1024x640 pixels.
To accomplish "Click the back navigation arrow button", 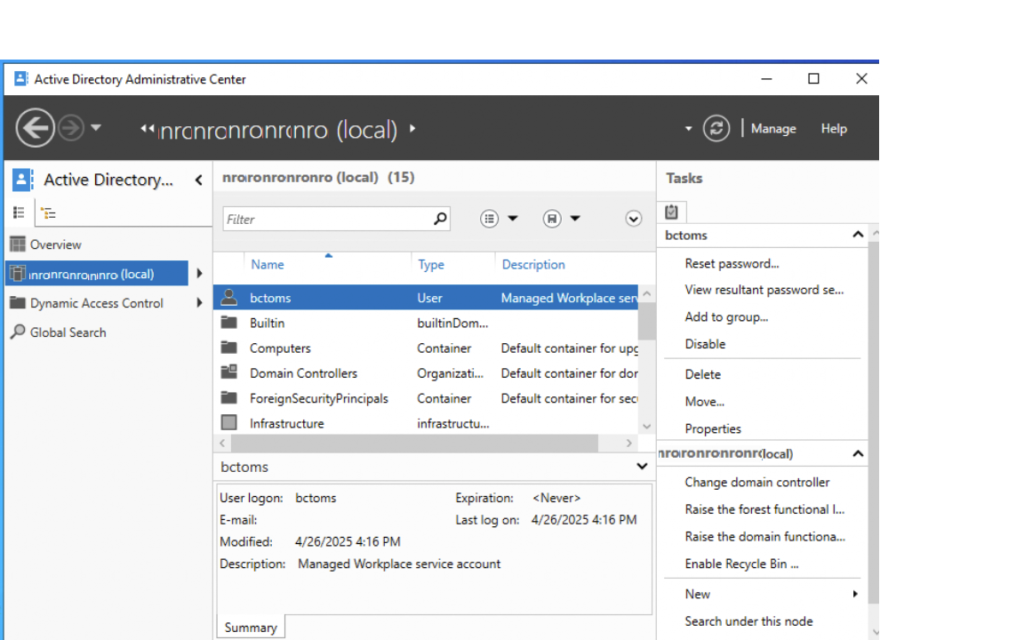I will (x=35, y=128).
